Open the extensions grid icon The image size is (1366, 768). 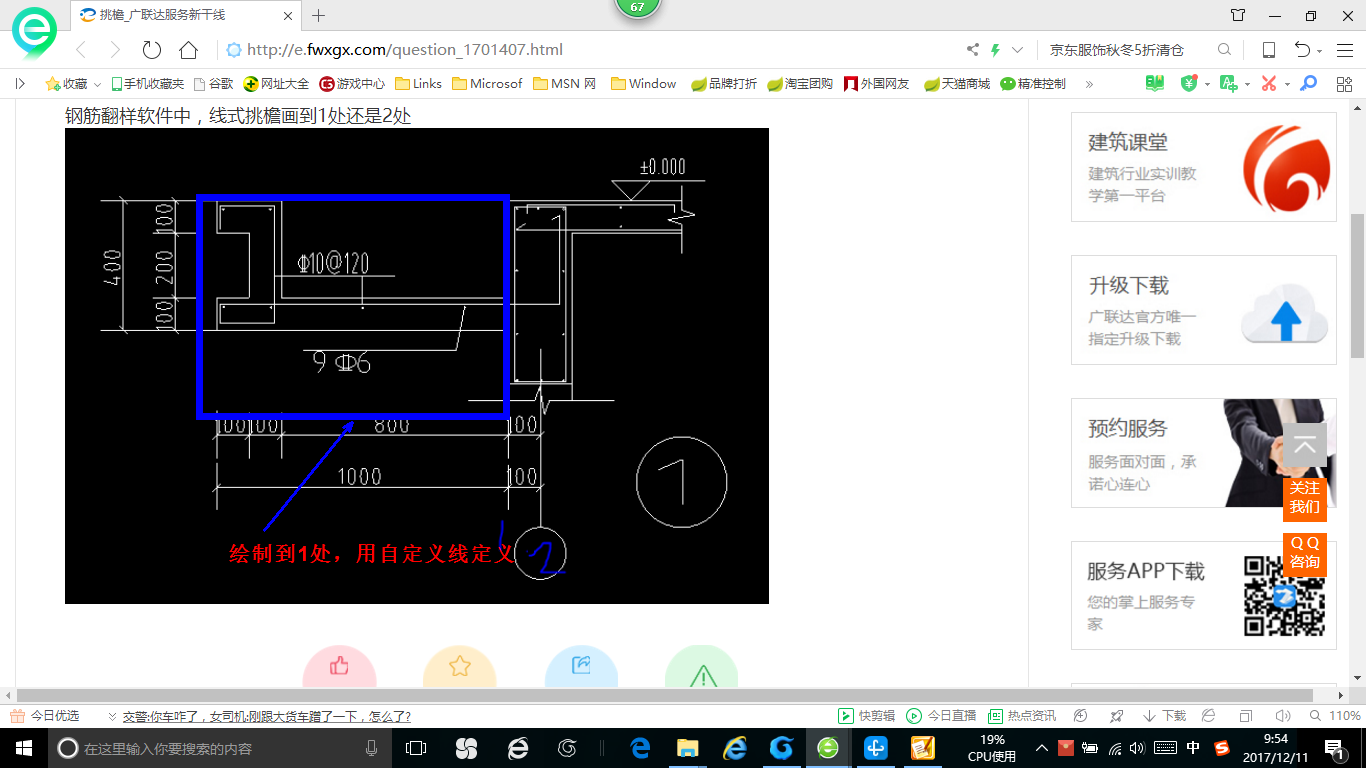[x=1343, y=84]
